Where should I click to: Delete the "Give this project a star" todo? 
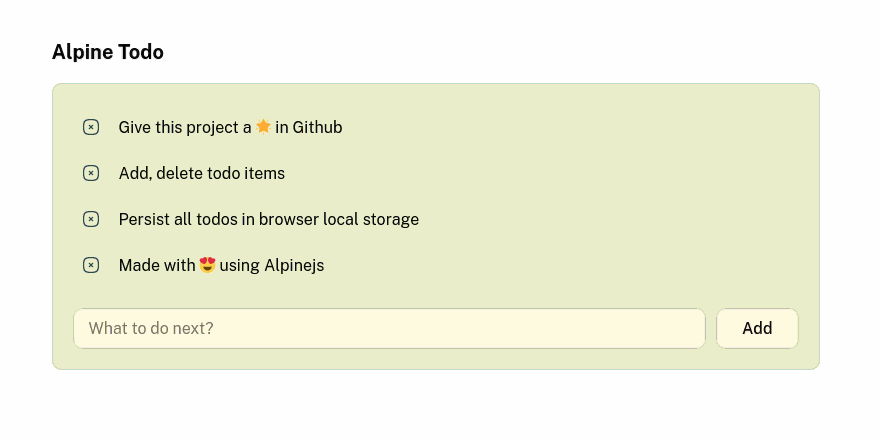point(91,127)
